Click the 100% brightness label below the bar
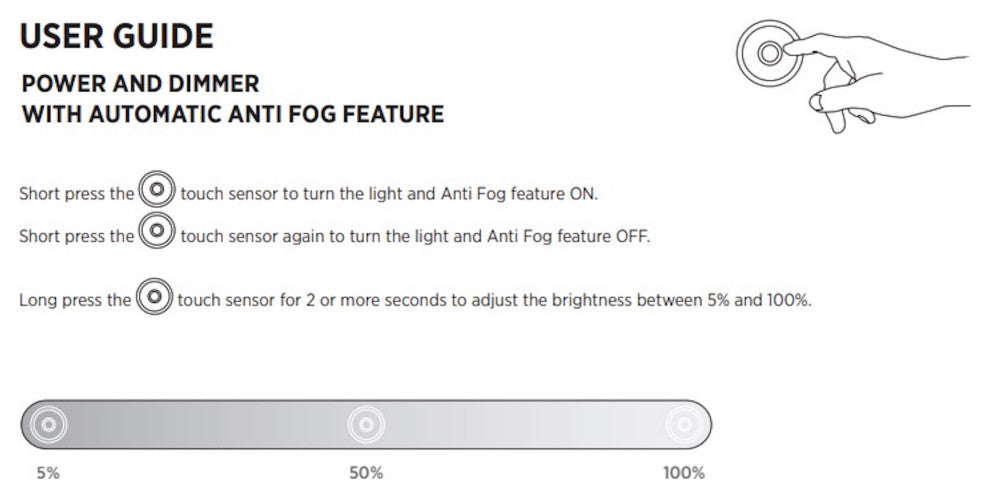The height and width of the screenshot is (498, 990). coord(684,473)
